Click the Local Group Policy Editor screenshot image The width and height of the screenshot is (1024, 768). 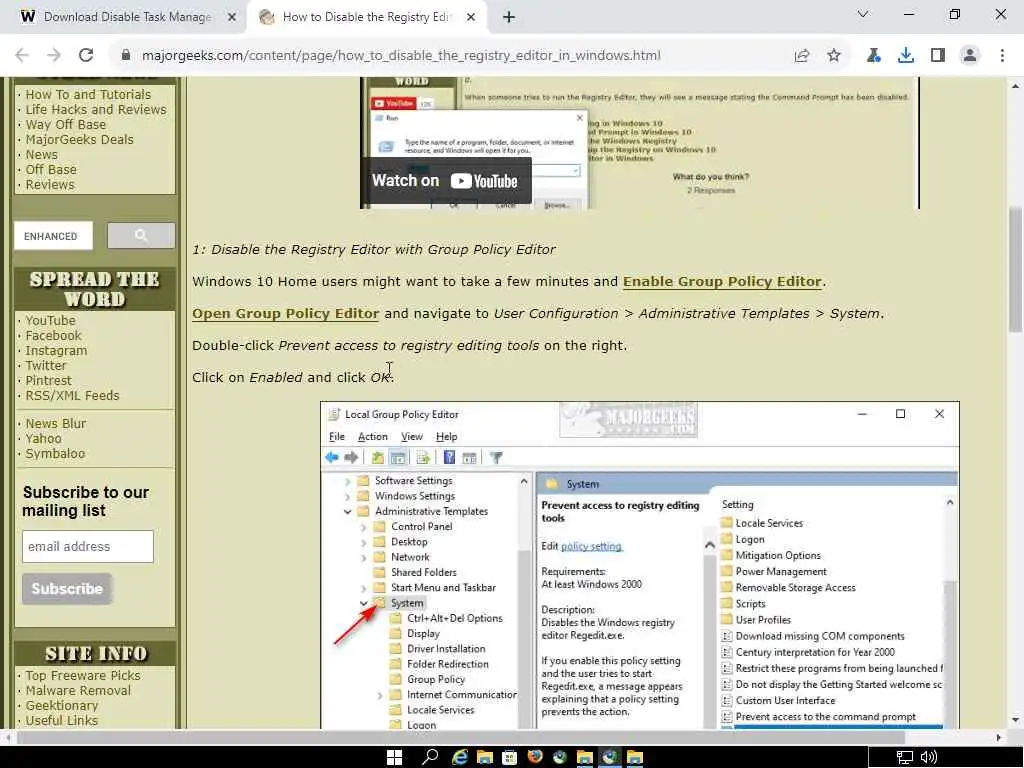[x=640, y=566]
